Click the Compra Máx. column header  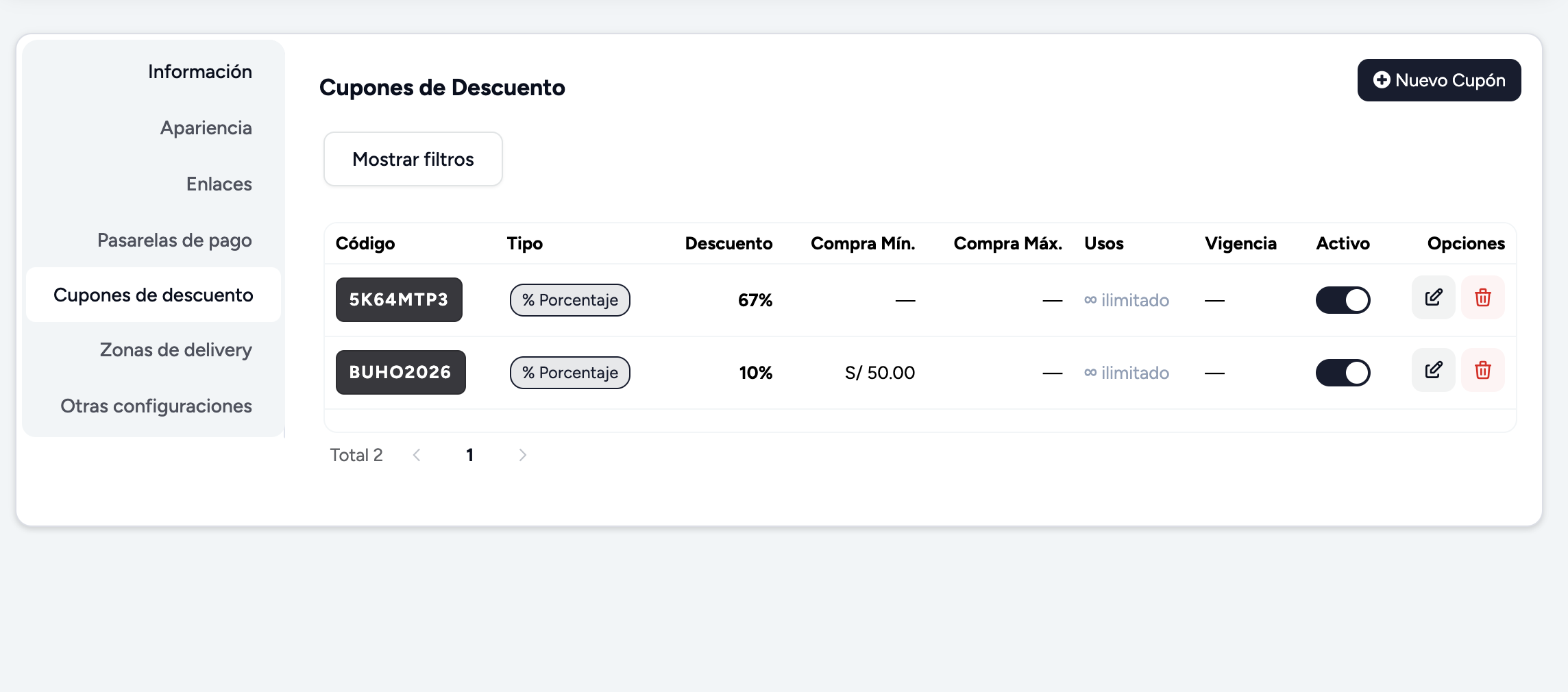1008,243
